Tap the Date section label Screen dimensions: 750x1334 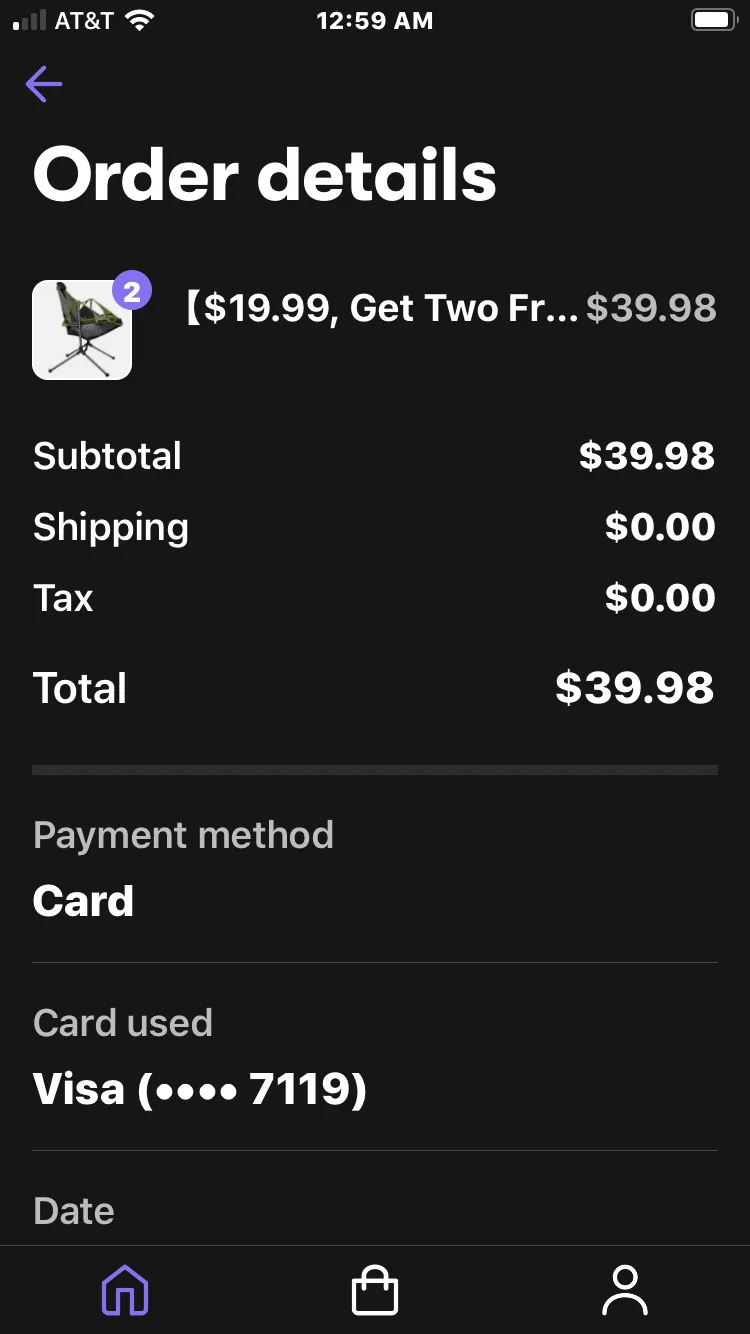click(x=74, y=1211)
